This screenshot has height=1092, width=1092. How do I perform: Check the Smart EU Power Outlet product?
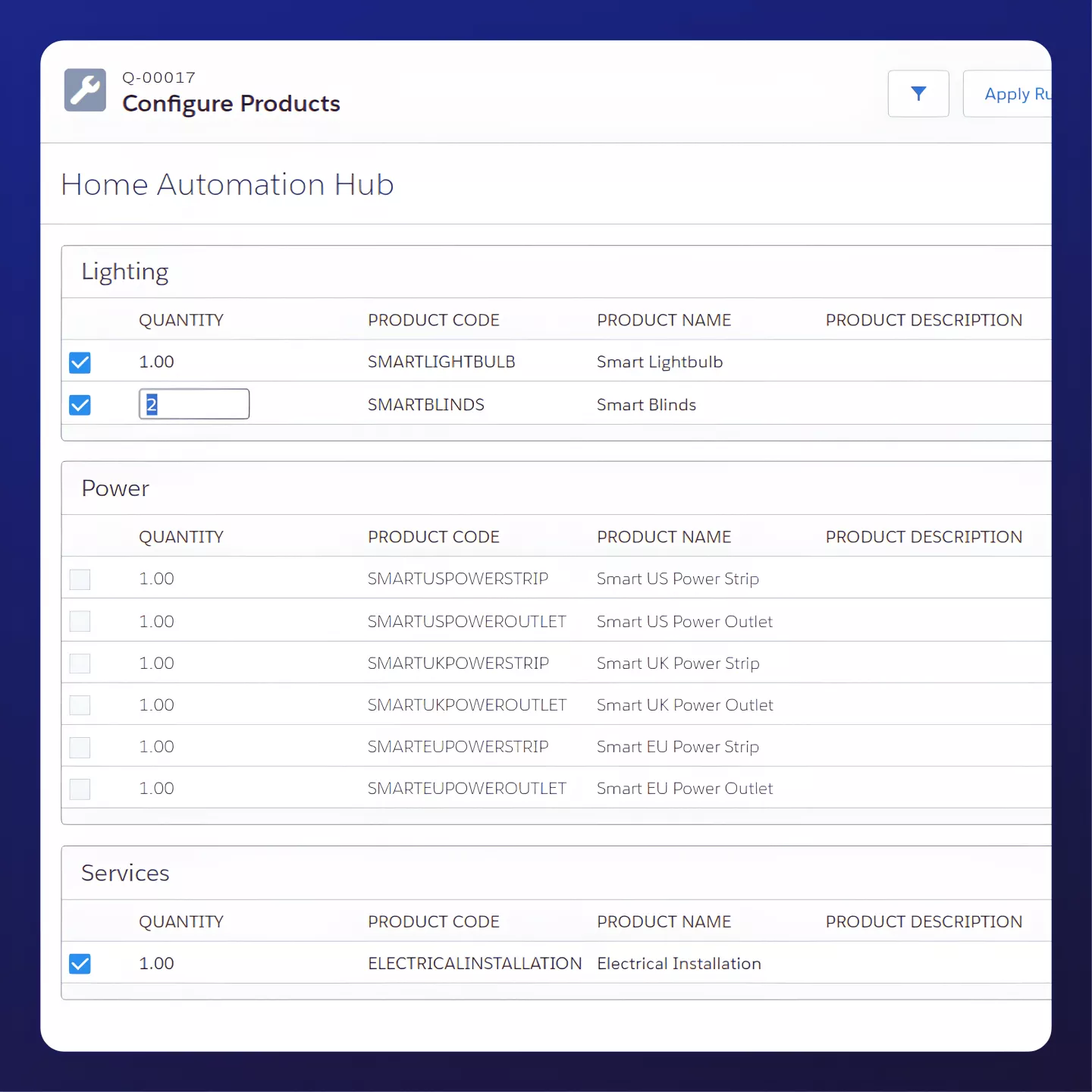(x=80, y=789)
